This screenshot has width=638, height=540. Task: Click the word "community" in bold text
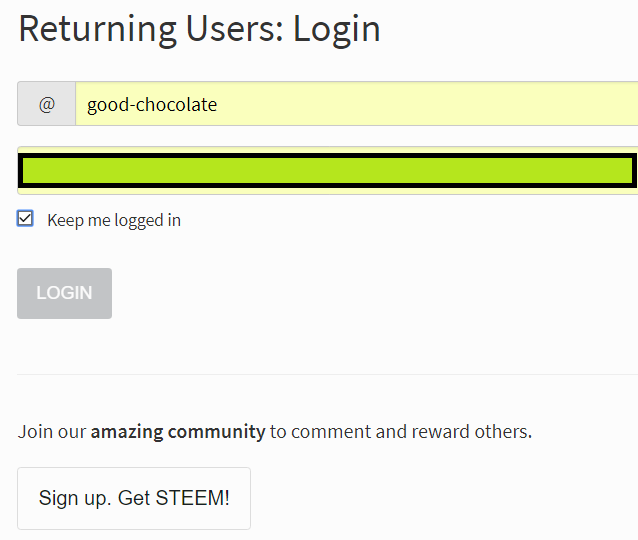tap(216, 432)
